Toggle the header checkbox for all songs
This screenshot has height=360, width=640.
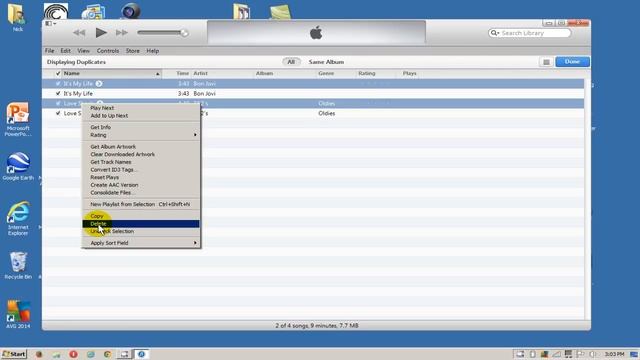58,73
